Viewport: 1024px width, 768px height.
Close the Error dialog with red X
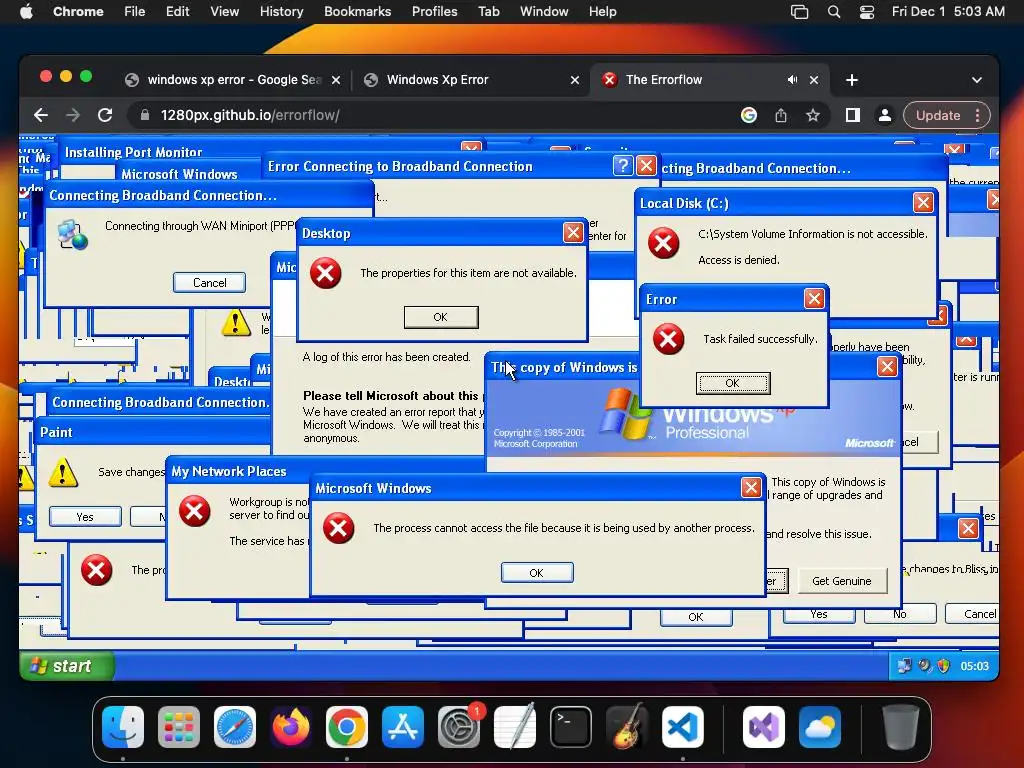pyautogui.click(x=814, y=299)
